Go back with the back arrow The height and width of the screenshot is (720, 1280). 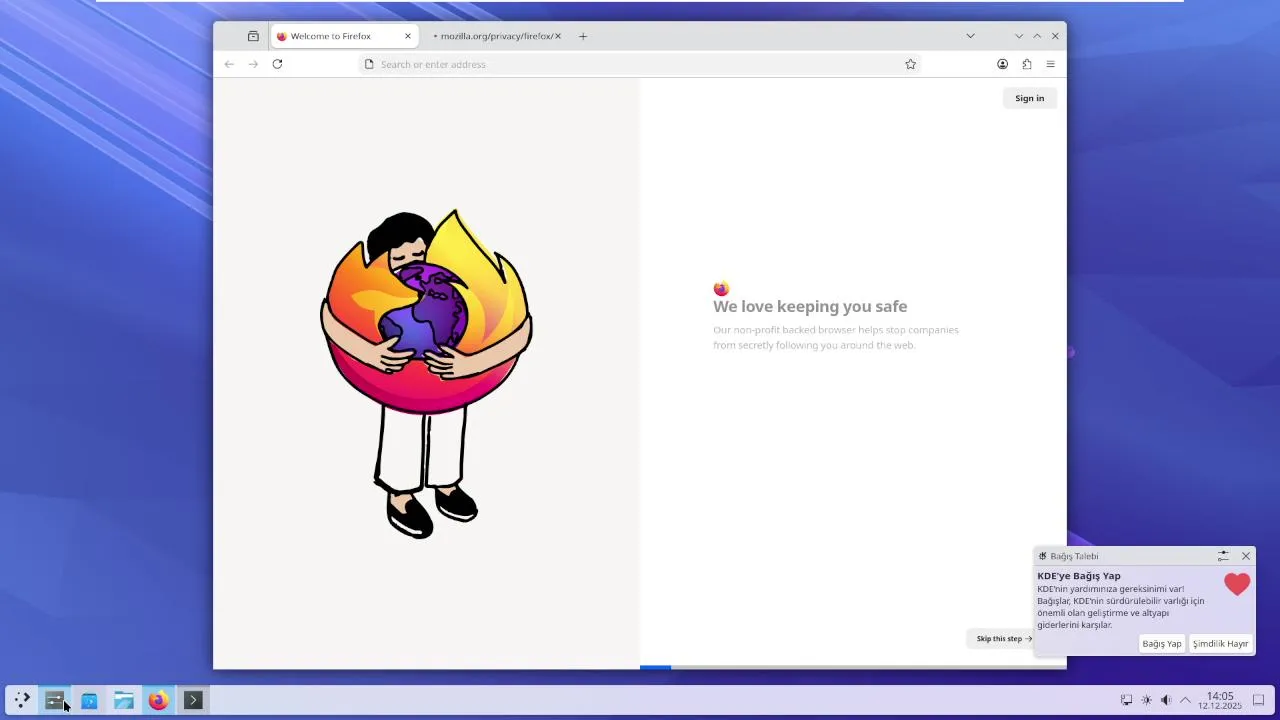(229, 64)
